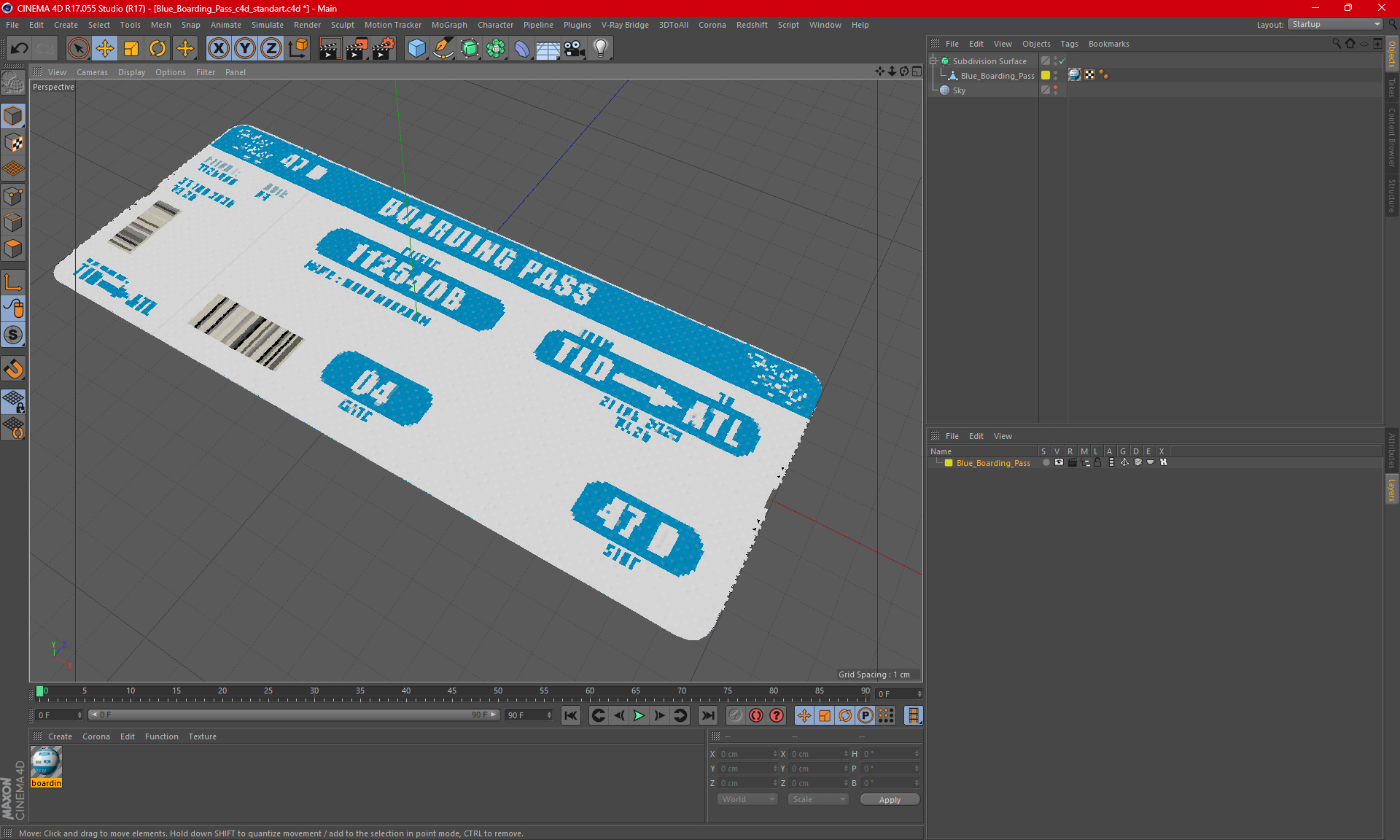
Task: Select the boardin material thumbnail
Action: pyautogui.click(x=46, y=763)
